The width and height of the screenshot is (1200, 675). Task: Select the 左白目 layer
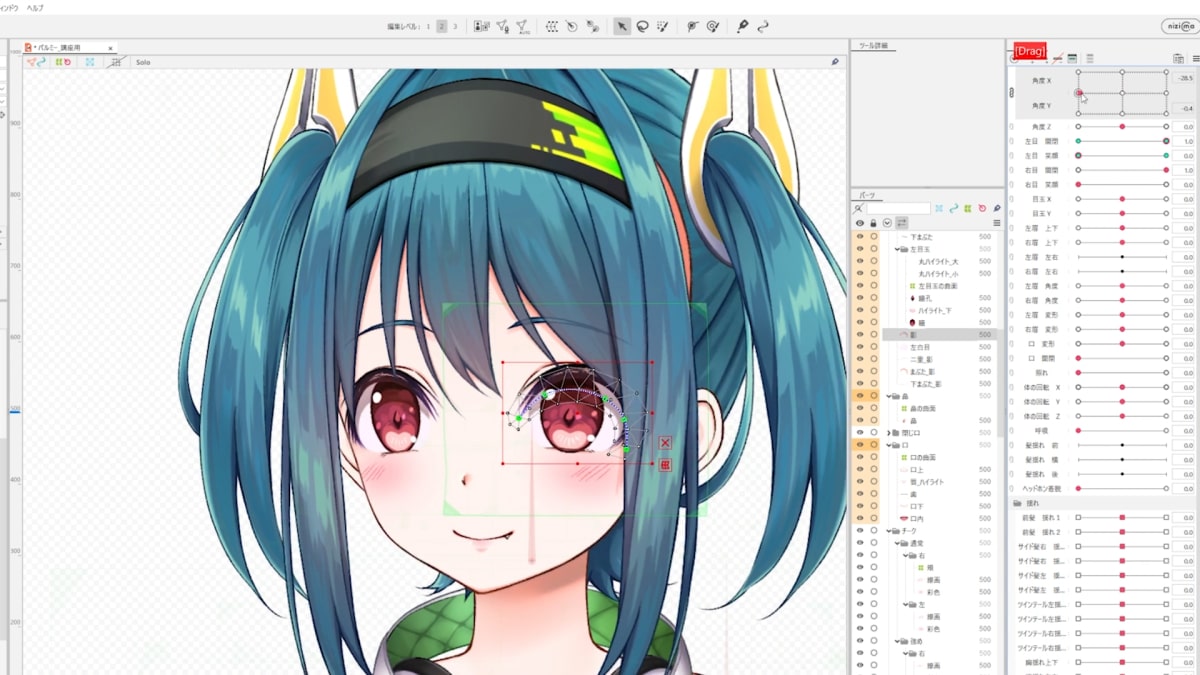click(x=920, y=347)
